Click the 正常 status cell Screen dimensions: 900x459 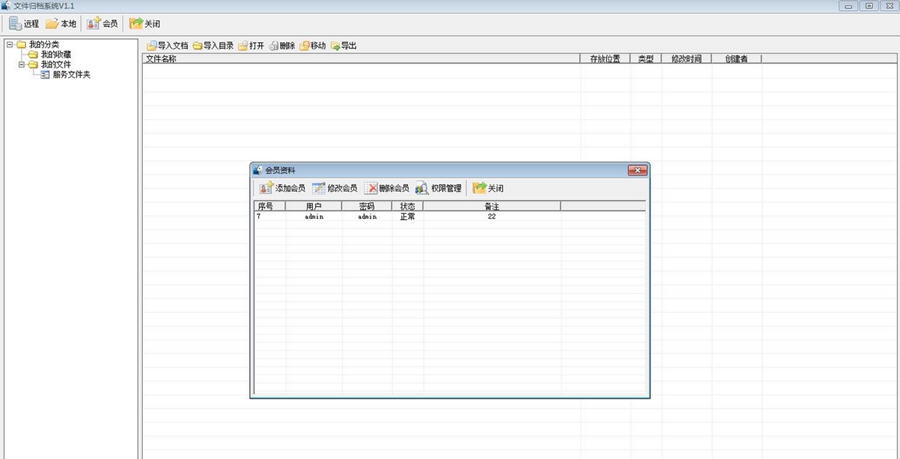[408, 217]
